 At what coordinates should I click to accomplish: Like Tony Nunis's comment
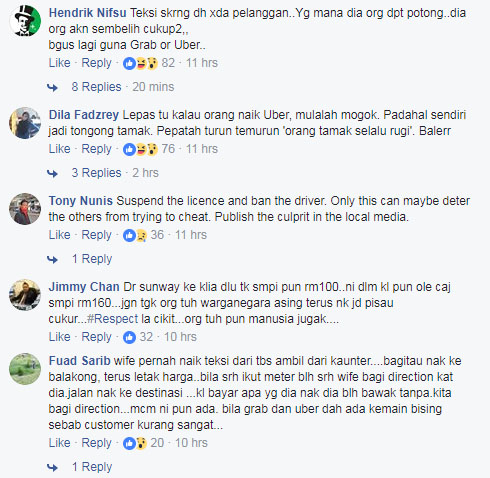[60, 235]
